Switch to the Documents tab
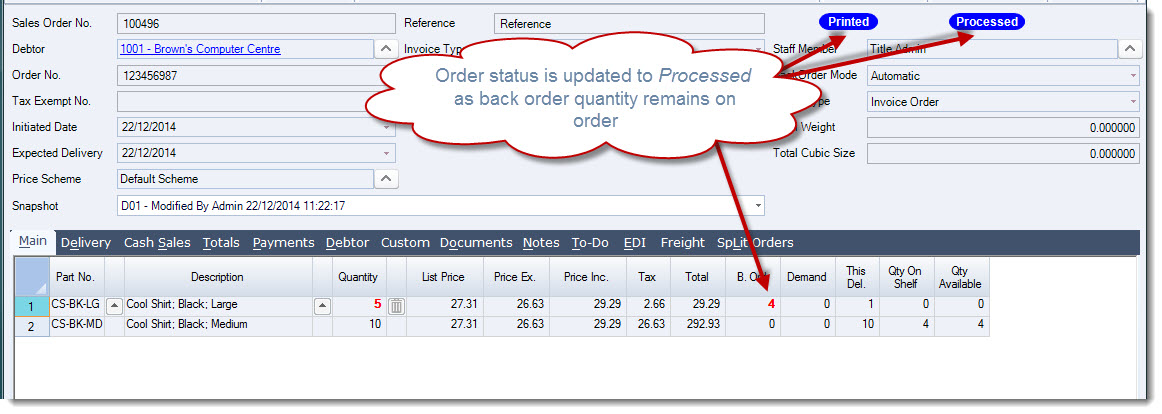The height and width of the screenshot is (414, 1162). point(476,242)
